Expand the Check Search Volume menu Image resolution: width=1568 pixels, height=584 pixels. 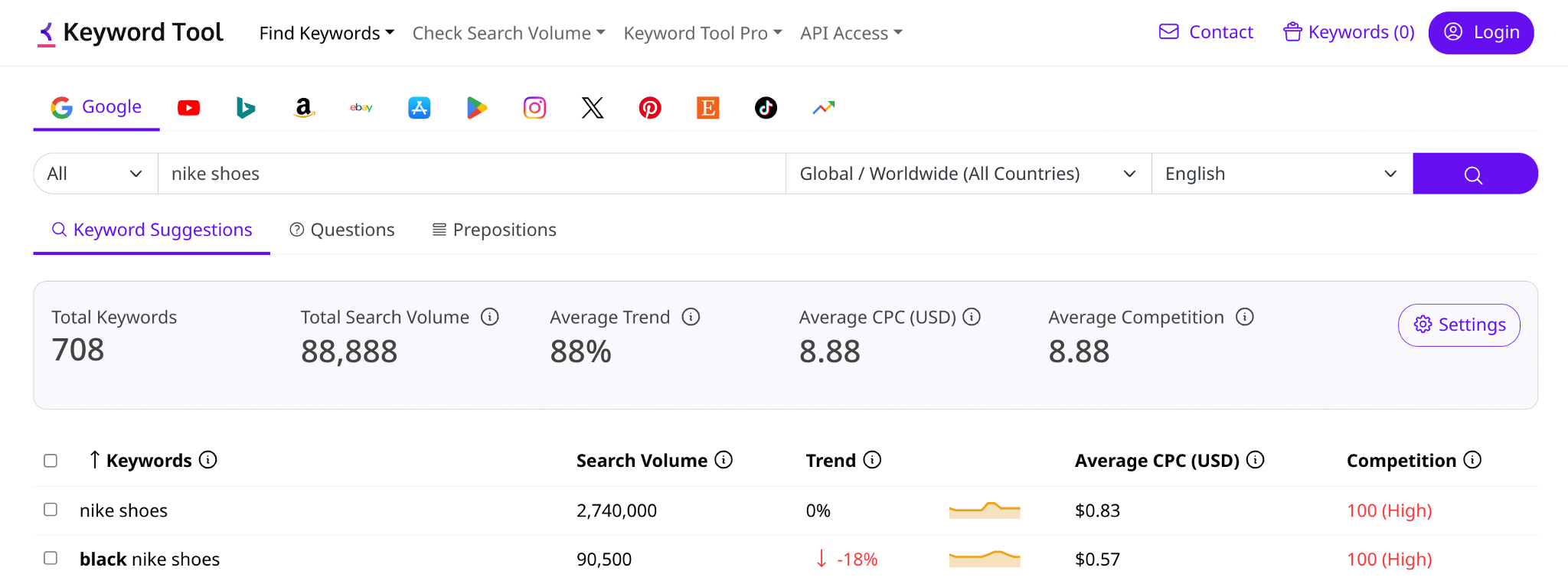tap(508, 34)
